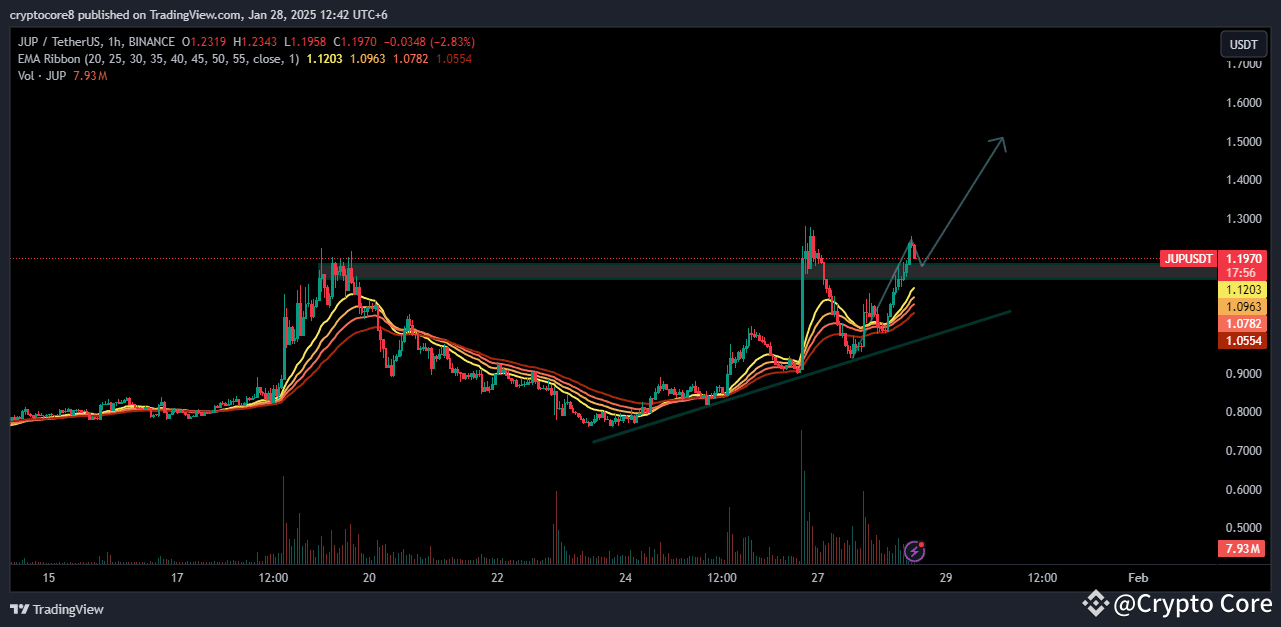Screen dimensions: 1281x627
Task: Click the red notification dot on the trade icon
Action: click(x=921, y=545)
